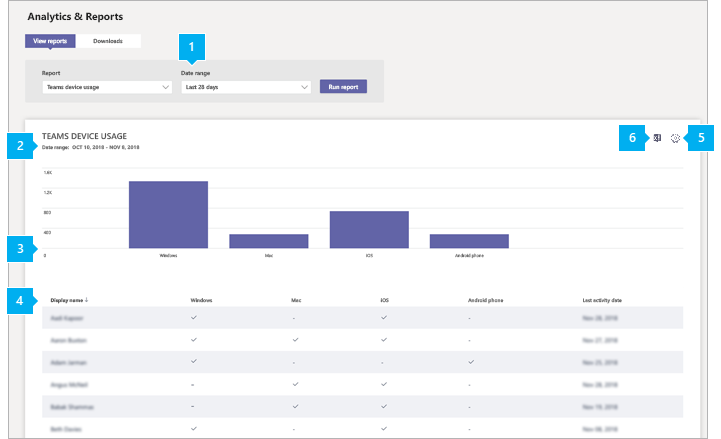
Task: Click the Last activity date column header
Action: point(602,300)
